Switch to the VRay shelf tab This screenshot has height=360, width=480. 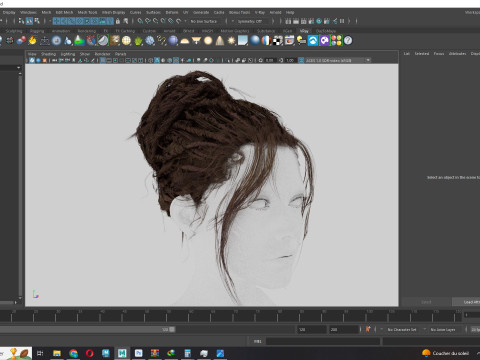(304, 31)
